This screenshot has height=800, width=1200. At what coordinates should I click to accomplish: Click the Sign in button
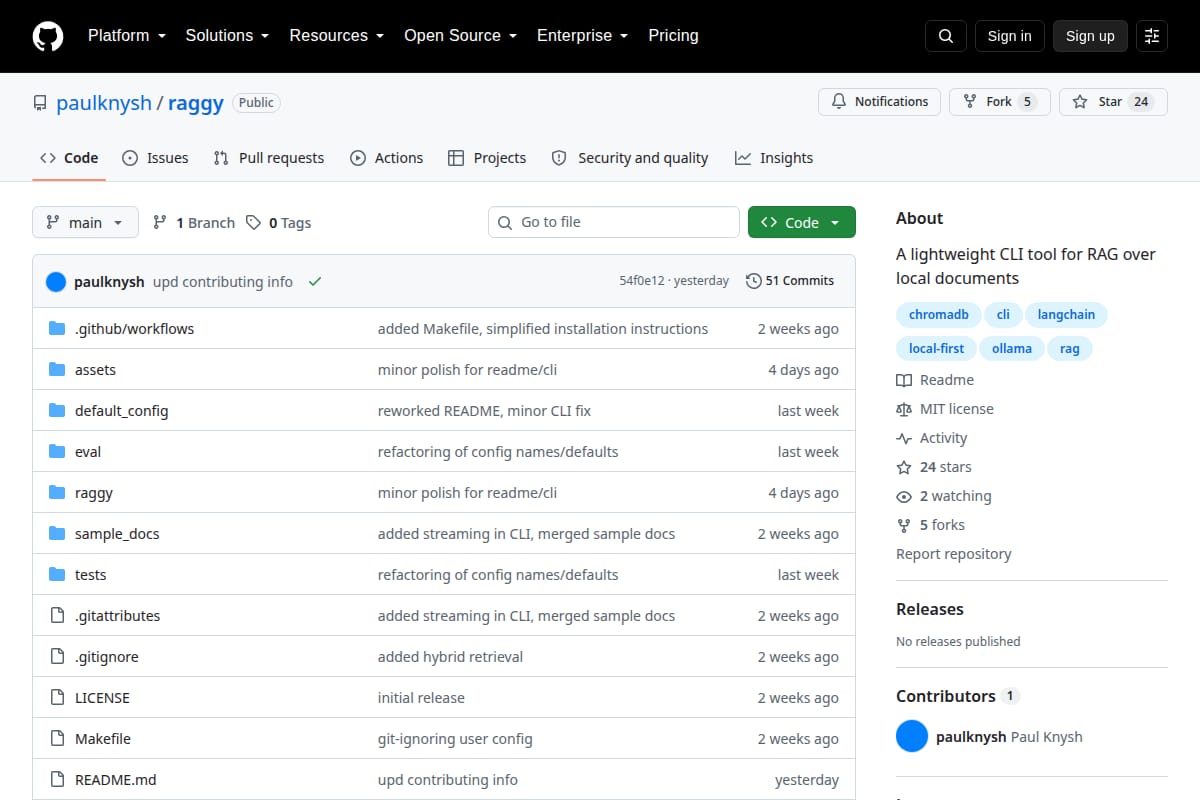(x=1009, y=36)
